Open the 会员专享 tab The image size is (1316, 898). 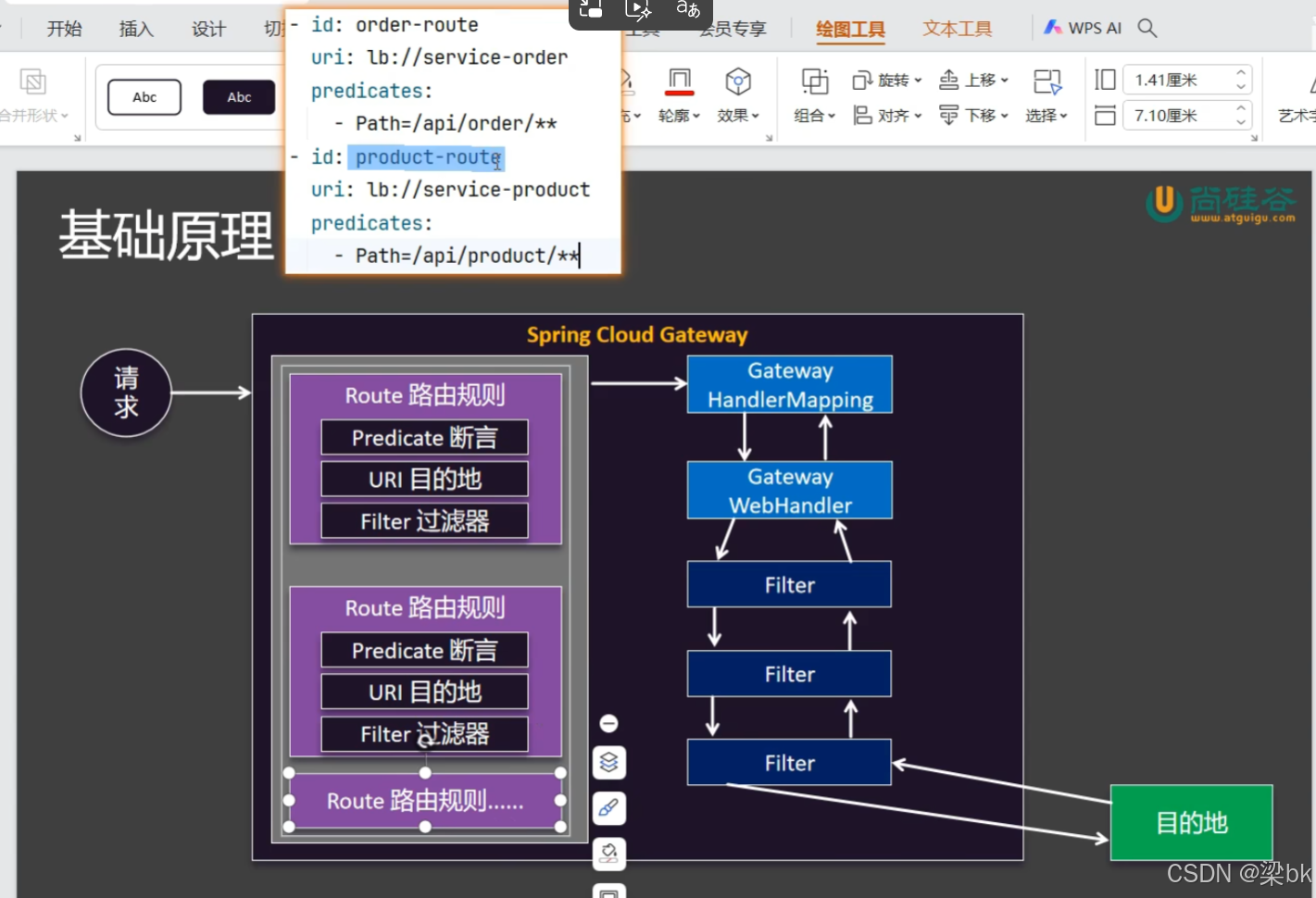coord(733,29)
